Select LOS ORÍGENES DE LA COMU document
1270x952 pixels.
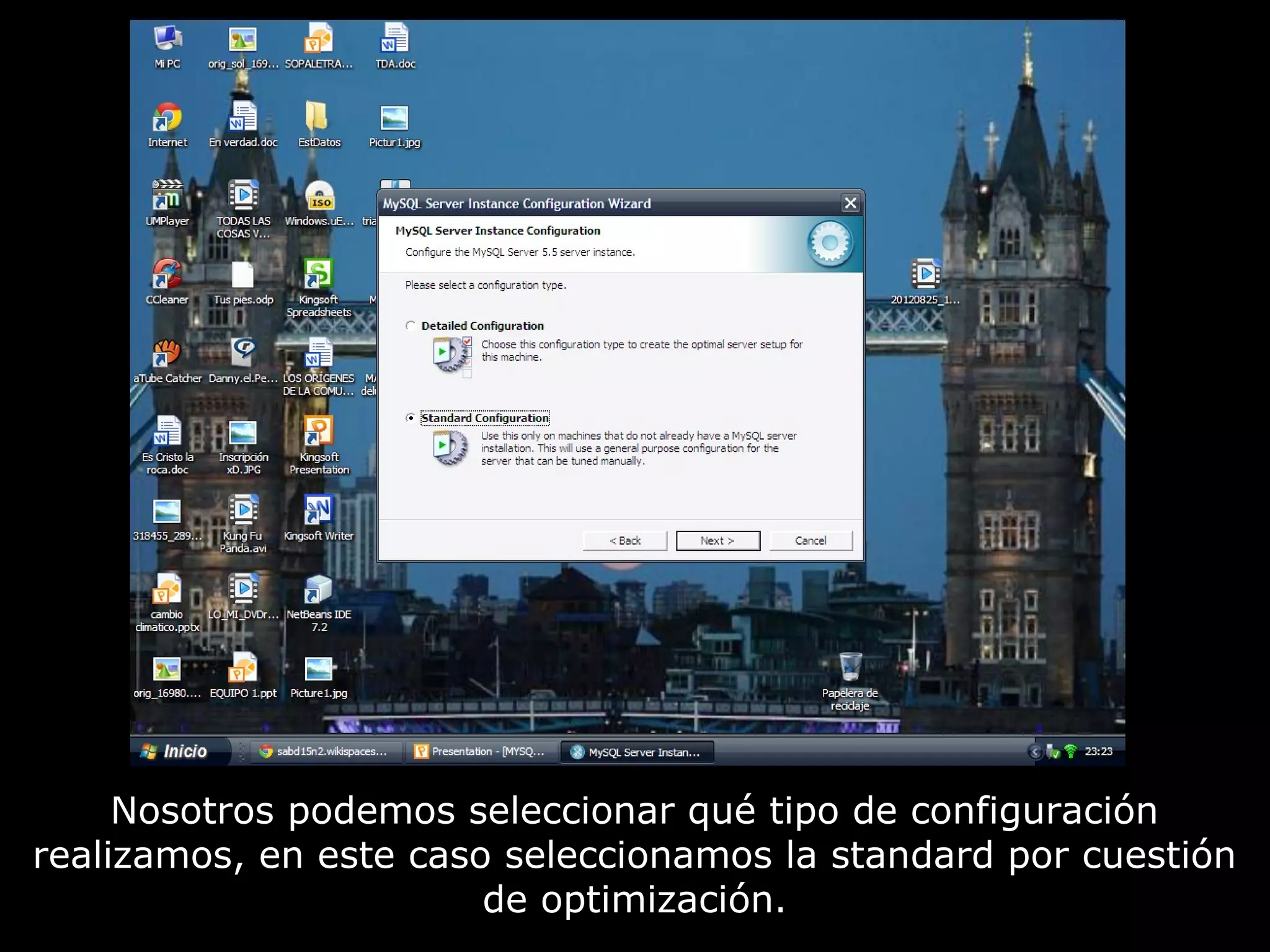pos(319,353)
